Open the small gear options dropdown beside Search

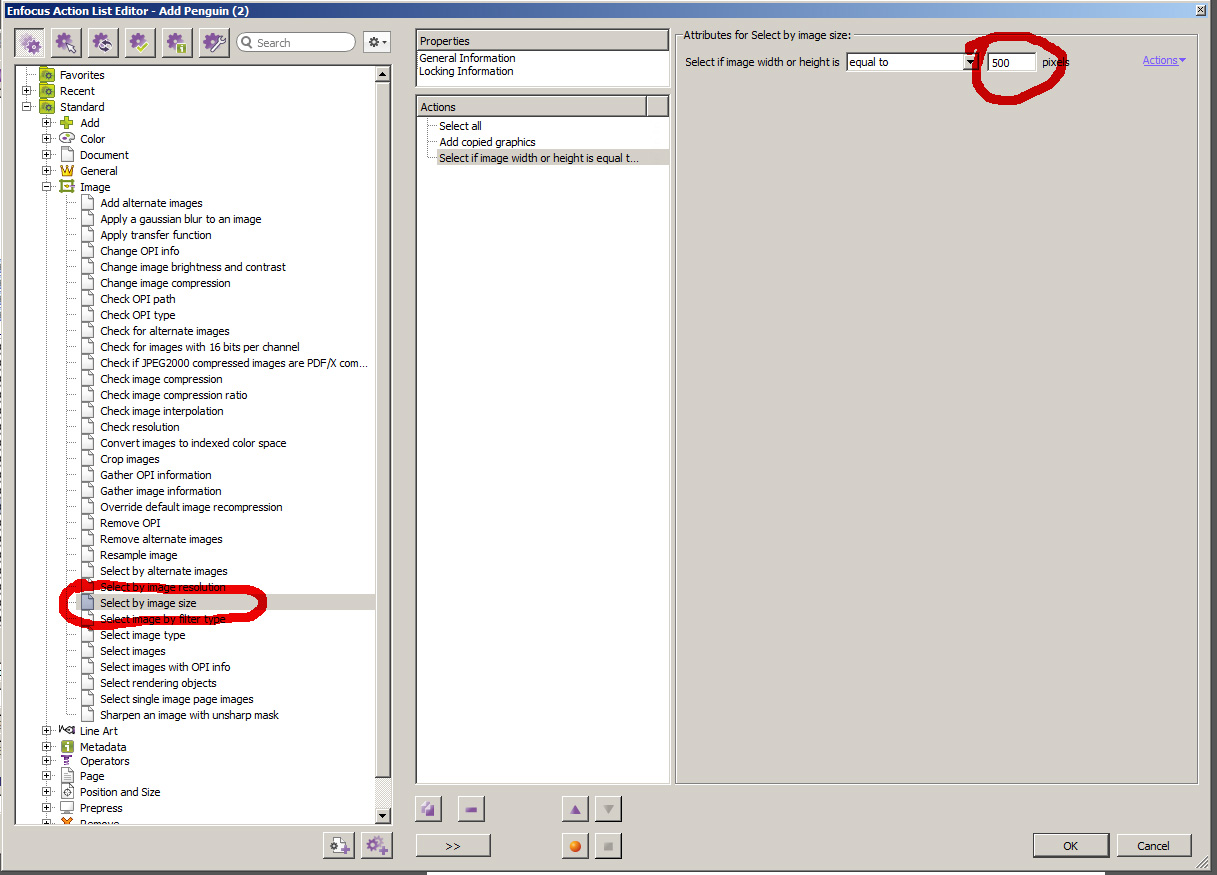(376, 42)
